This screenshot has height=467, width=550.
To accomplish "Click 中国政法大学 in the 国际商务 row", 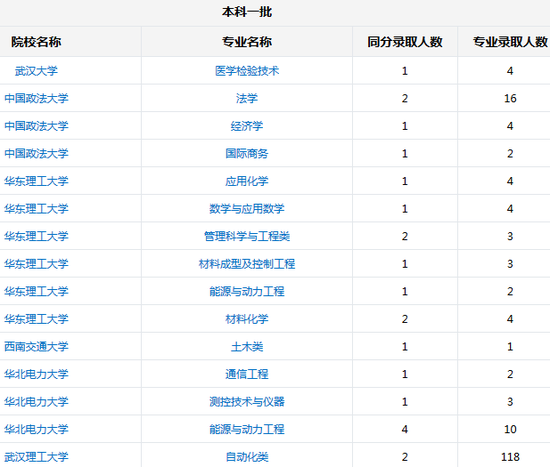I will click(36, 154).
